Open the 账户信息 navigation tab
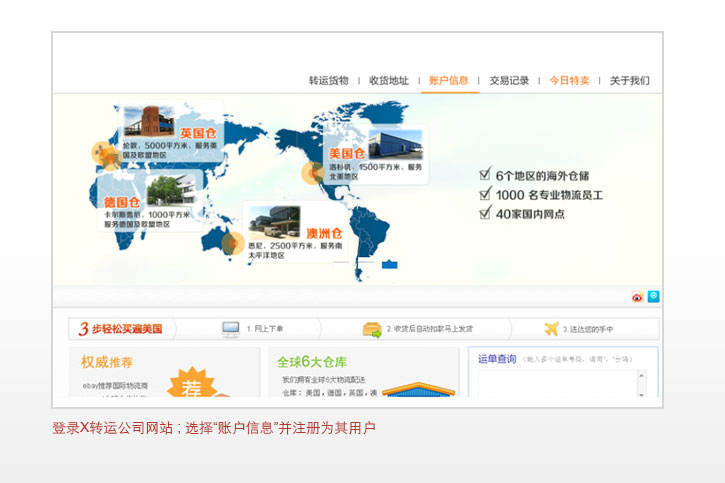 click(448, 81)
